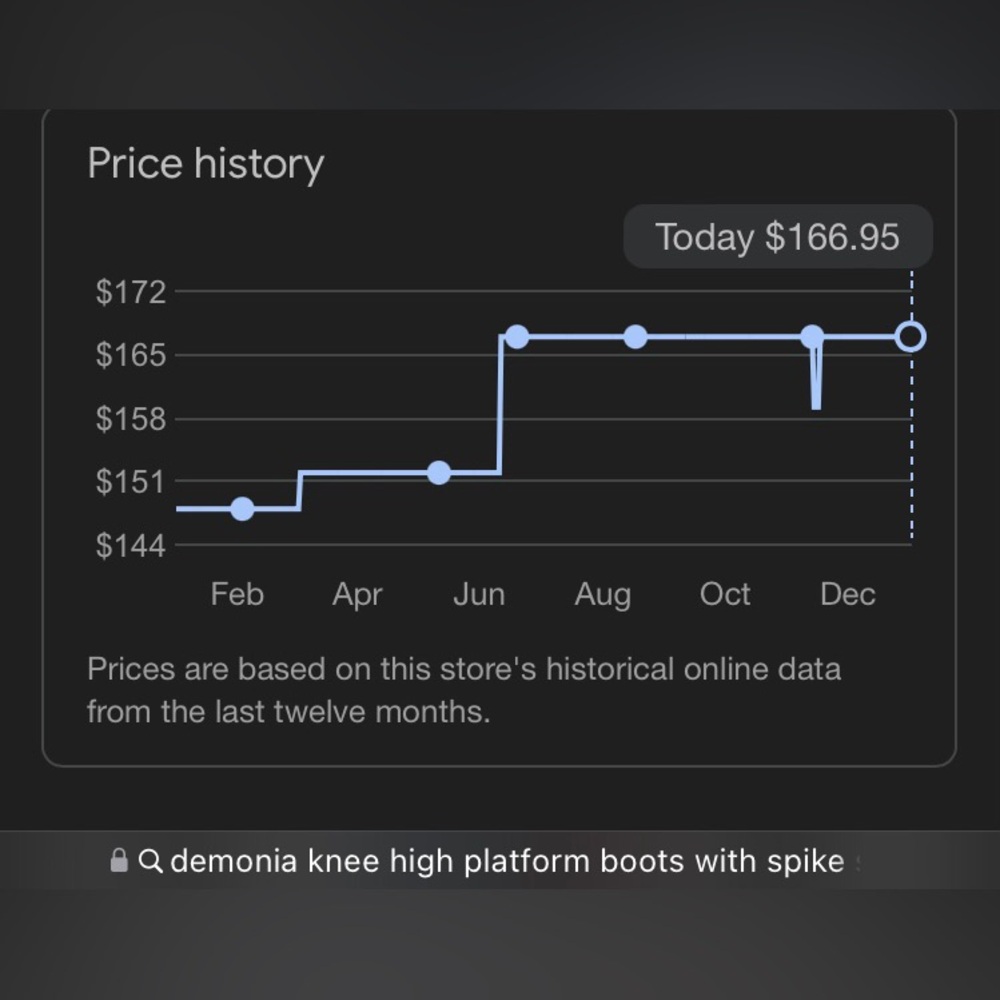Click the Price history heading

pos(206,164)
